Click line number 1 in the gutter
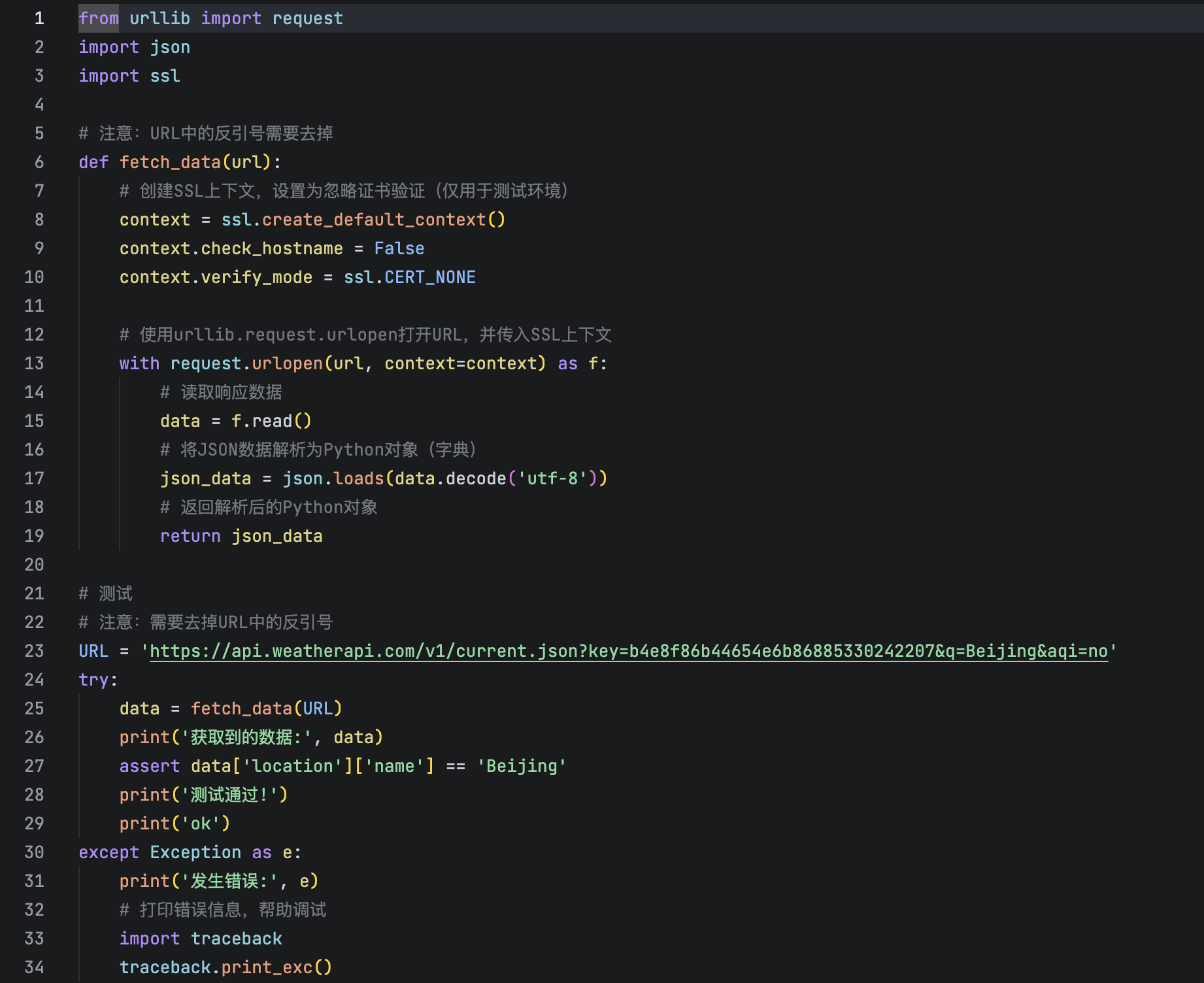1204x983 pixels. pyautogui.click(x=39, y=18)
